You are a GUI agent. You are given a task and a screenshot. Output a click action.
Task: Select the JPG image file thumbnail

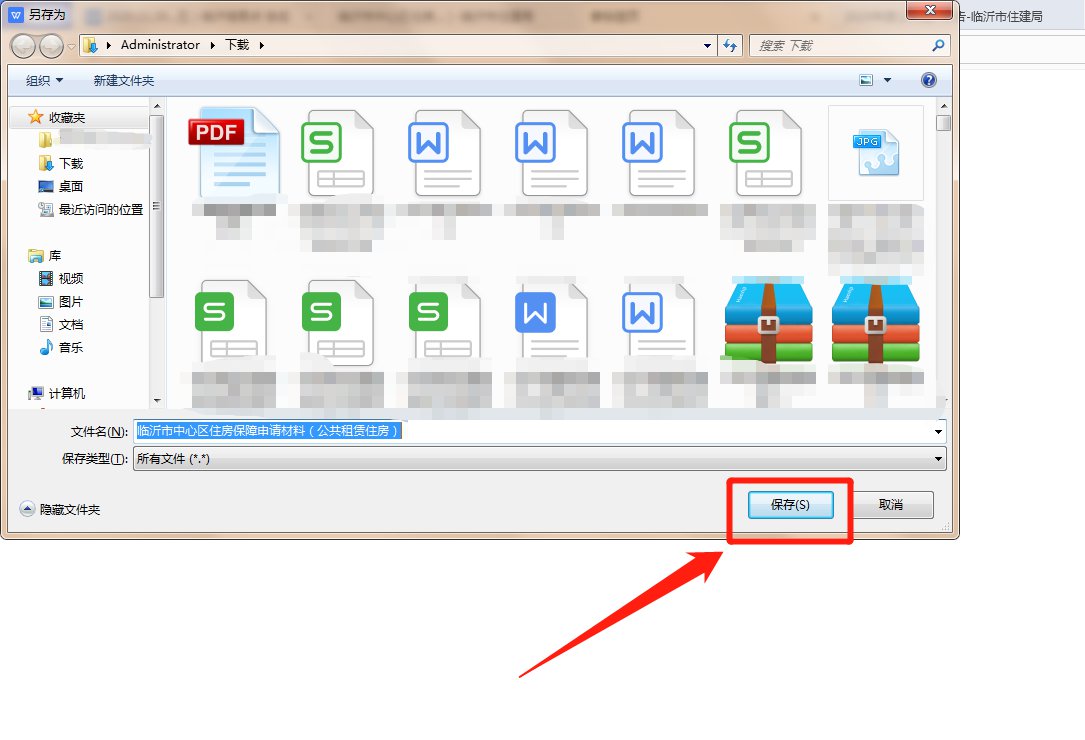point(875,153)
